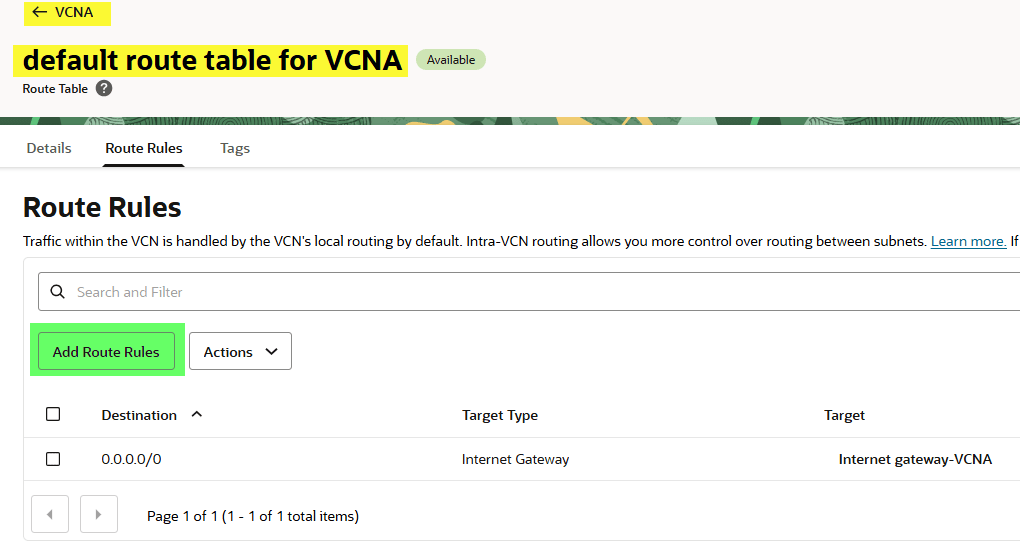The width and height of the screenshot is (1020, 543).
Task: Open the Tags tab
Action: pyautogui.click(x=235, y=148)
